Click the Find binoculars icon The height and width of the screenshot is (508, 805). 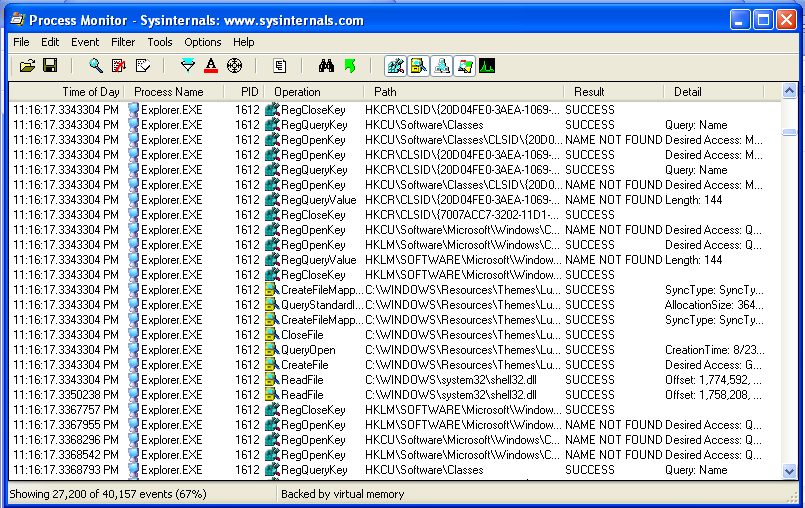326,66
